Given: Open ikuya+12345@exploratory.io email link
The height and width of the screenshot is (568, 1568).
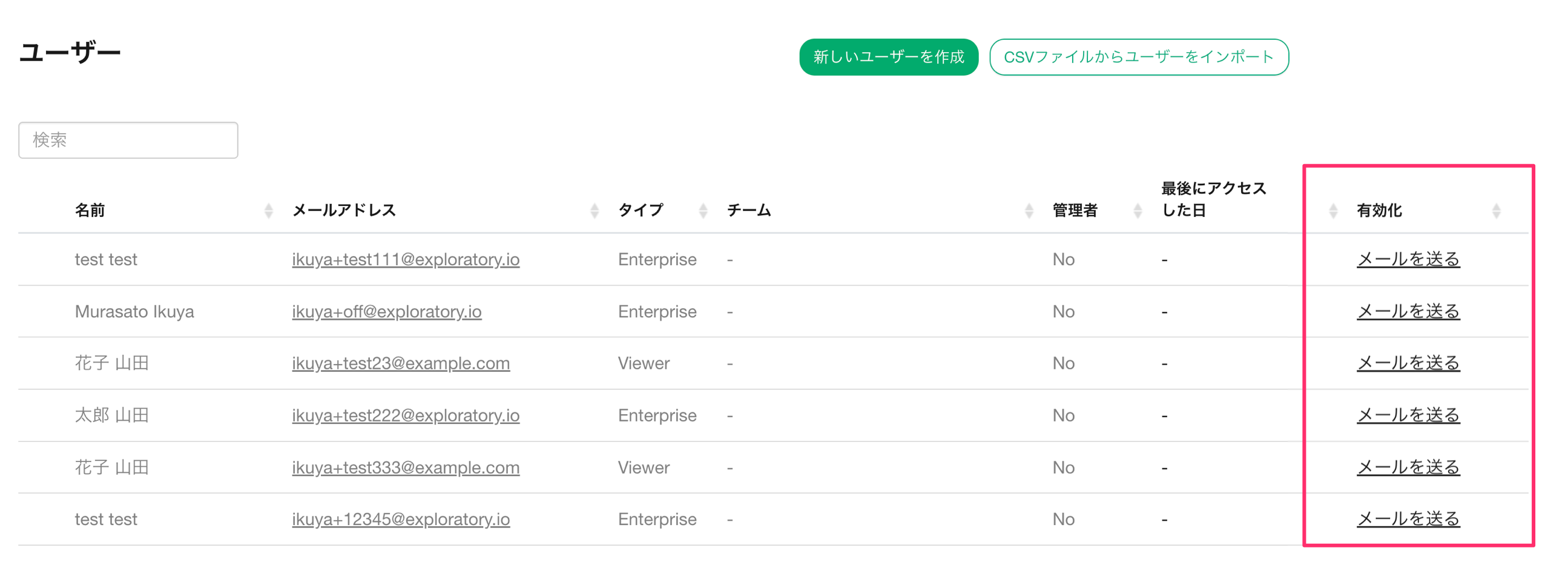Looking at the screenshot, I should (x=401, y=520).
